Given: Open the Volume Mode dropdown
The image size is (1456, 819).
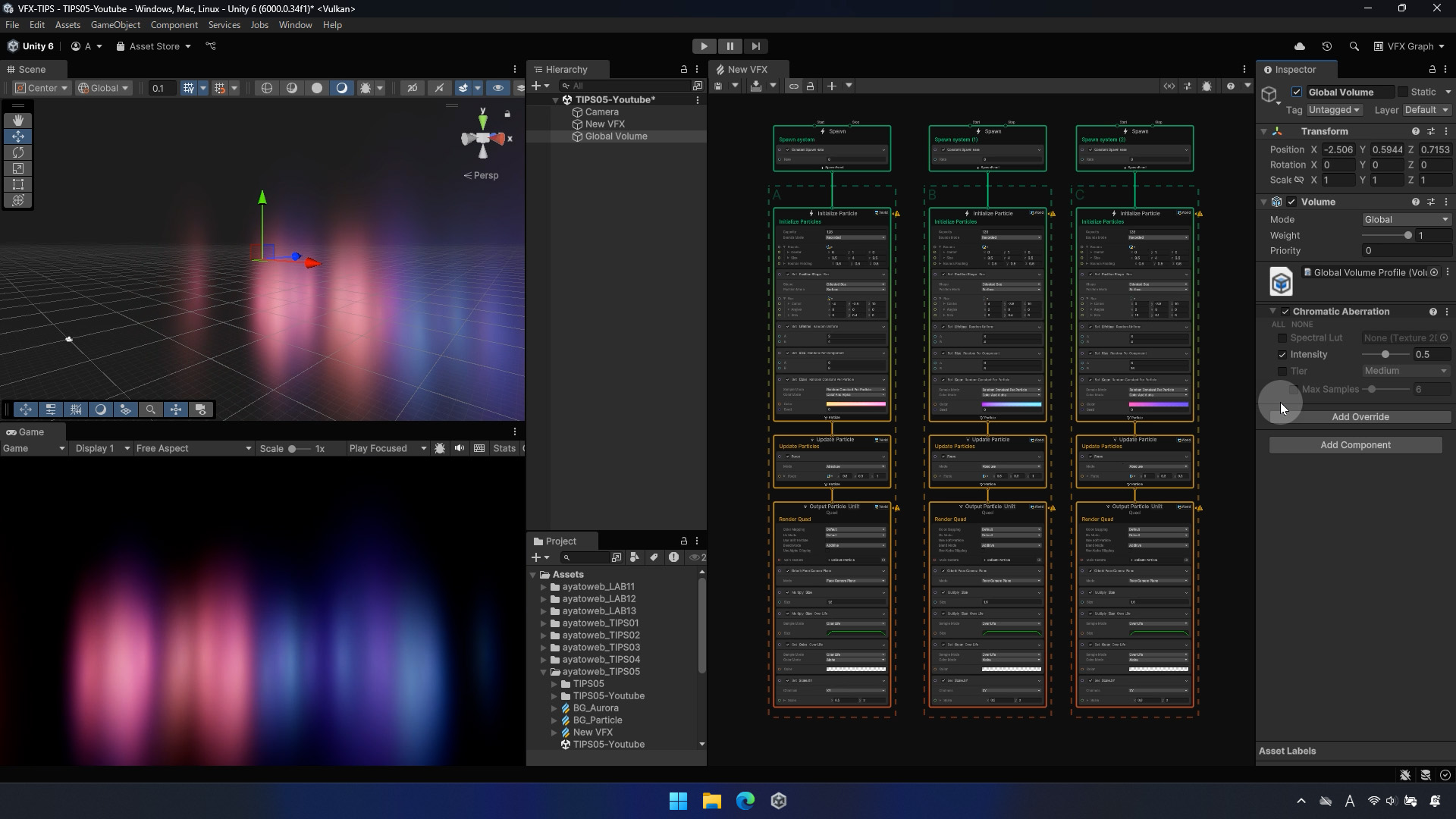Looking at the screenshot, I should coord(1406,219).
